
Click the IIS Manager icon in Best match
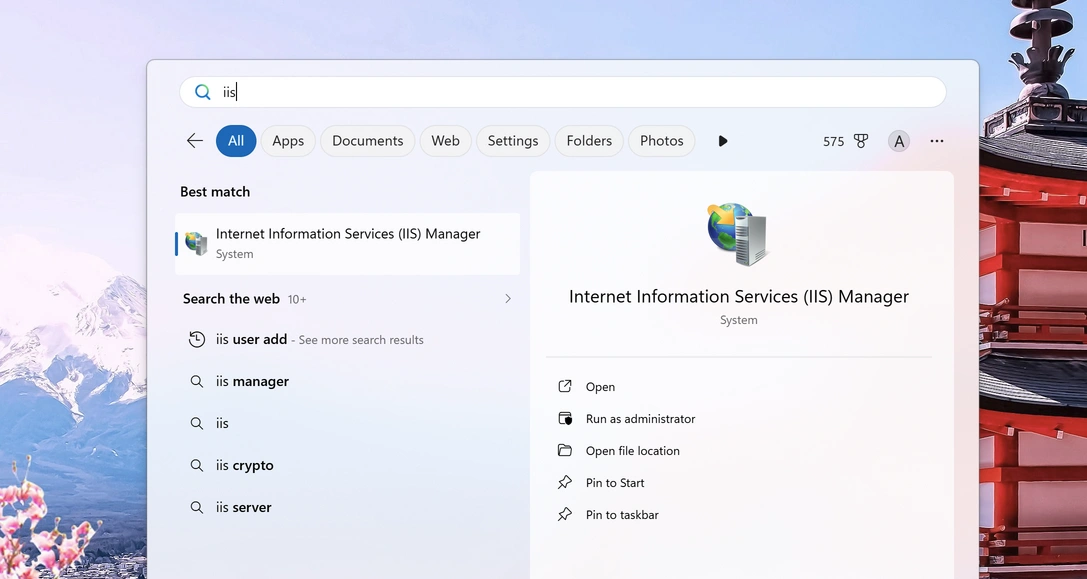coord(196,243)
